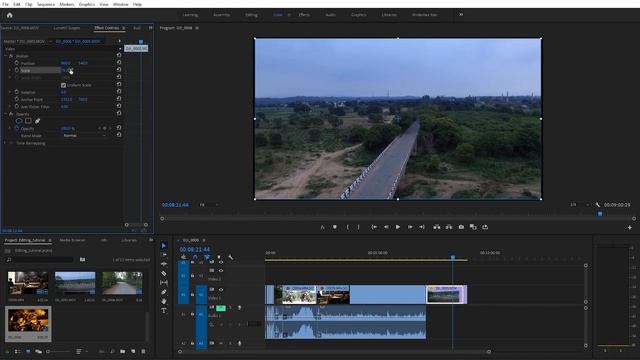Open timeline display settings wrench
This screenshot has width=640, height=360.
(x=231, y=257)
